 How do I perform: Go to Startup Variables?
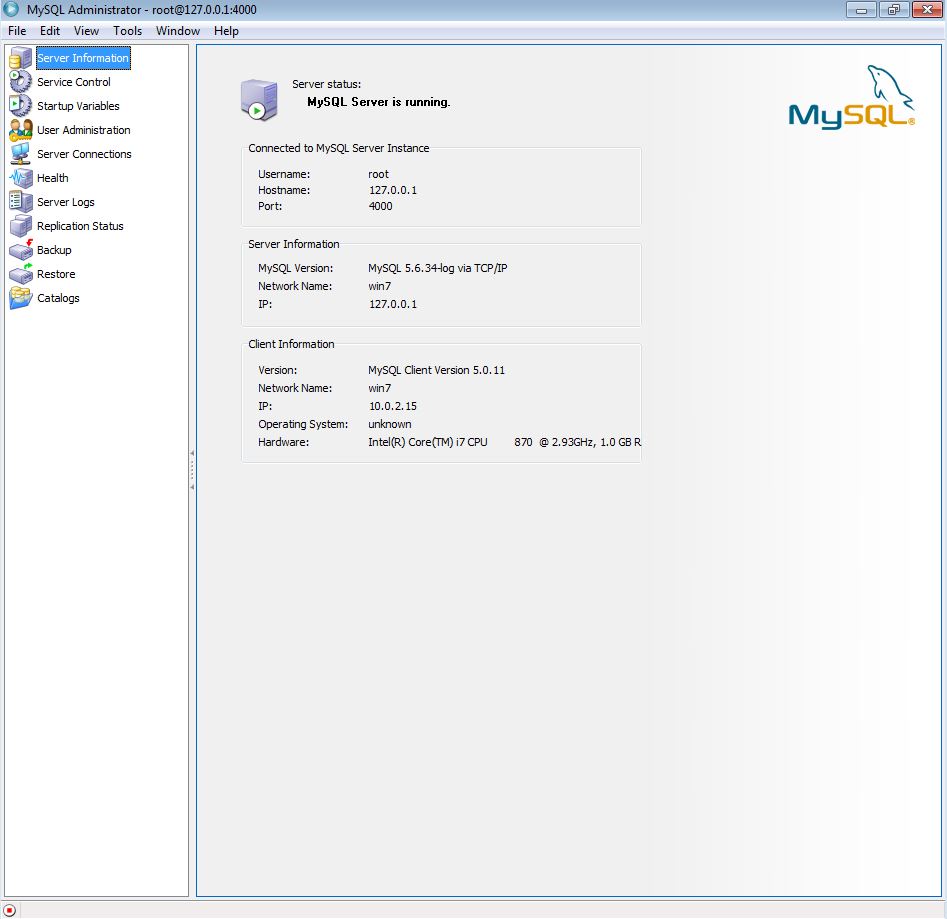(x=78, y=106)
